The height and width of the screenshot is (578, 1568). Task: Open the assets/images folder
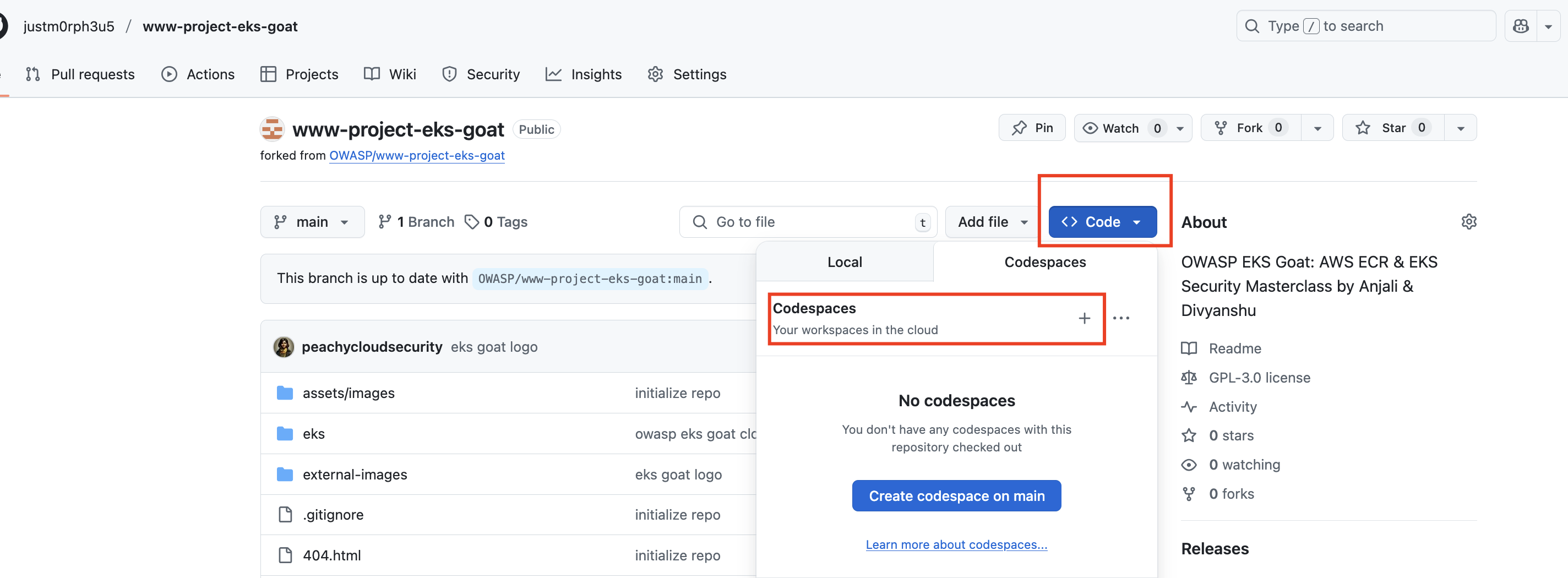[x=348, y=393]
